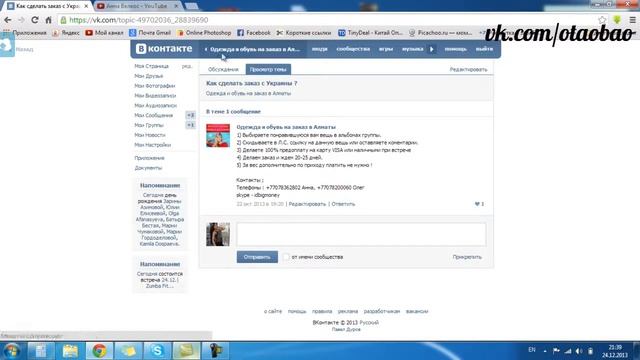Select the Просмотр темы tab

point(268,69)
